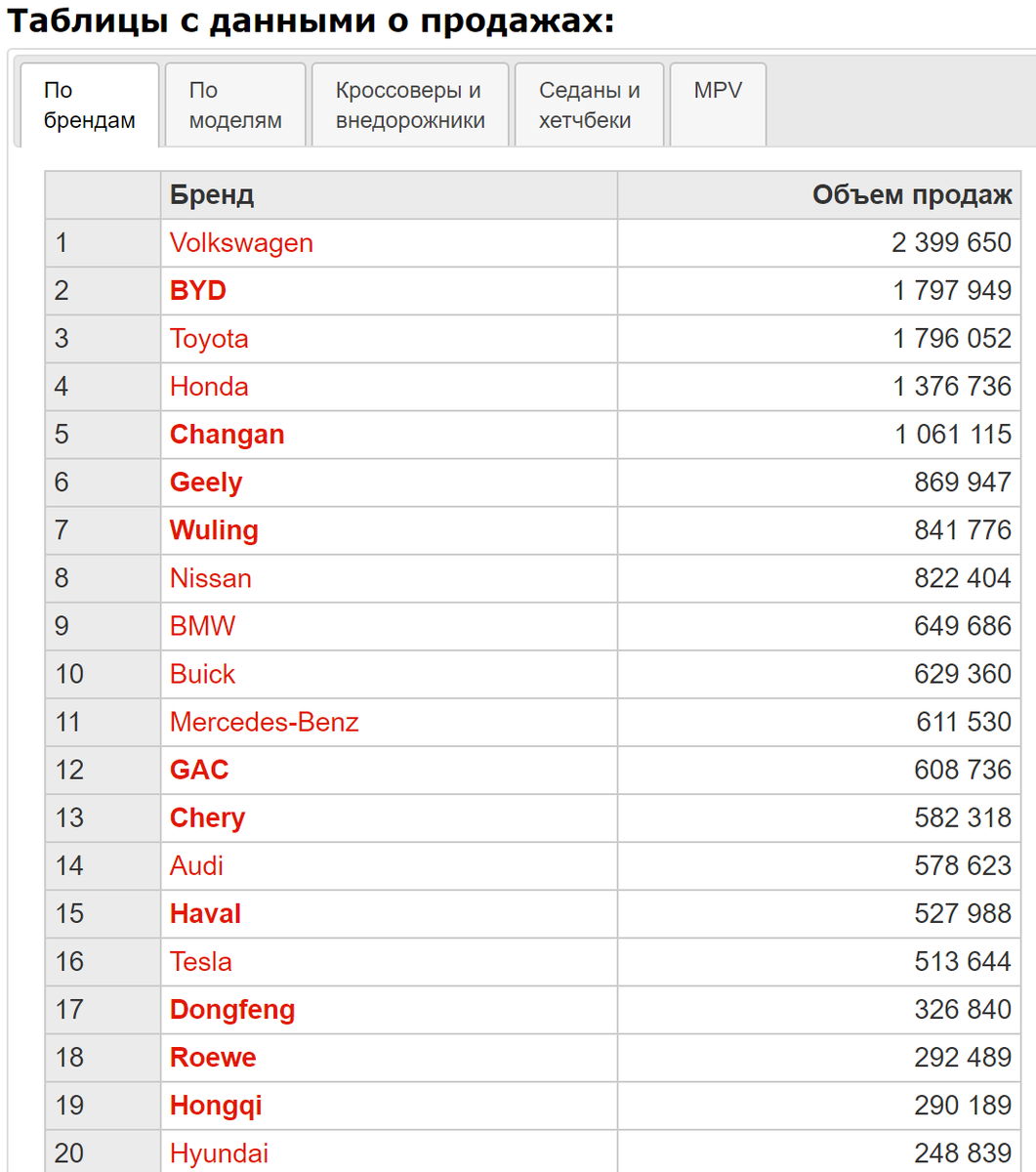Image resolution: width=1036 pixels, height=1172 pixels.
Task: Click rank number 1 in Volkswagen row
Action: [62, 243]
